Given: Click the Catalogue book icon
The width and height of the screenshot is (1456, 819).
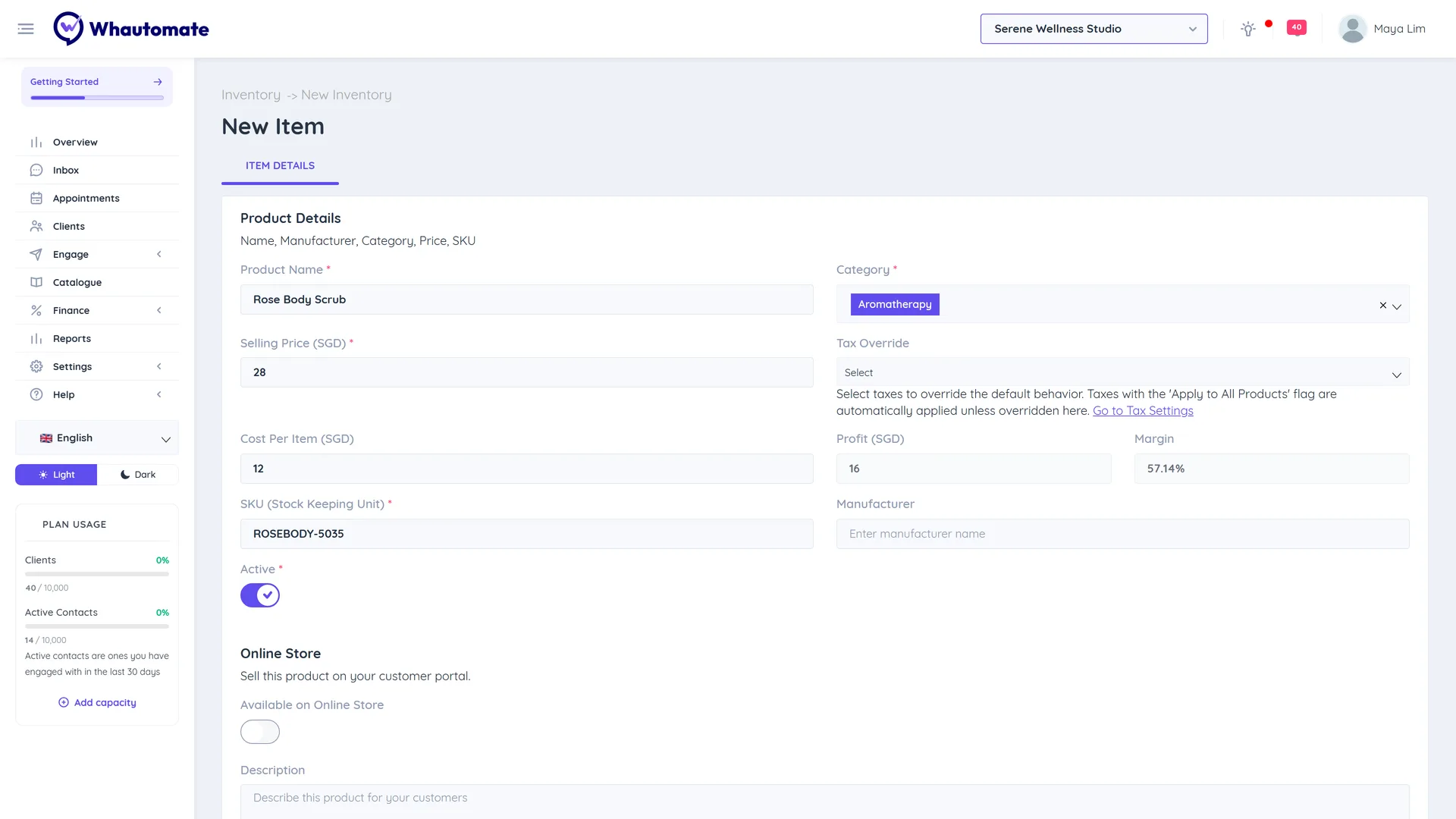Looking at the screenshot, I should pyautogui.click(x=36, y=283).
